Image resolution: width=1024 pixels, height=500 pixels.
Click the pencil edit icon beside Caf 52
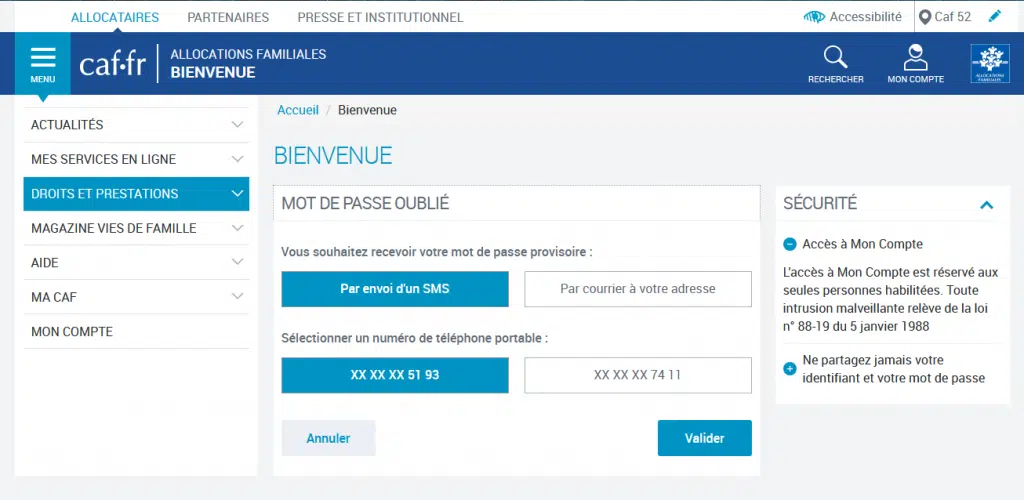click(x=995, y=16)
